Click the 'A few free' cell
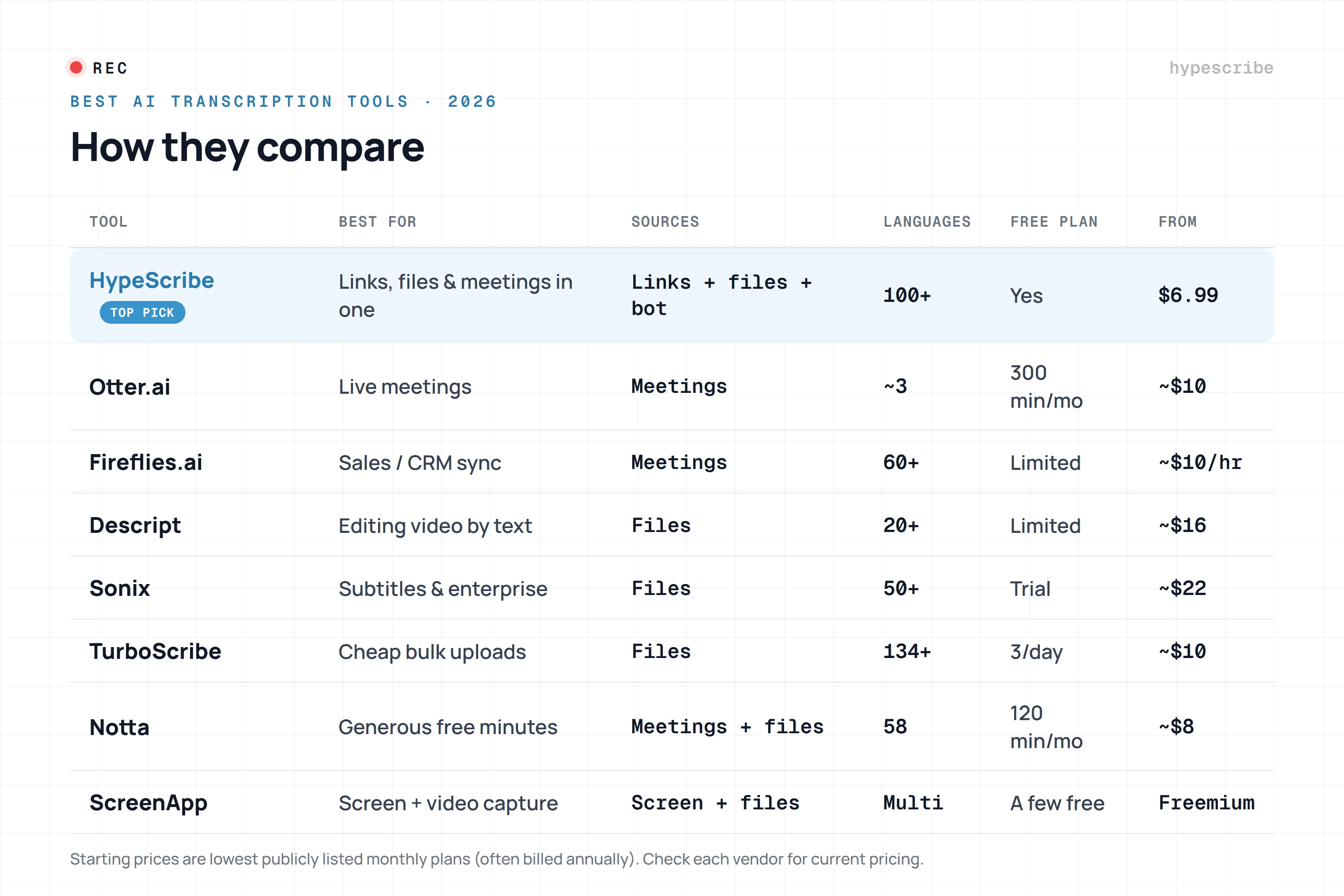This screenshot has height=896, width=1344. pos(1057,803)
